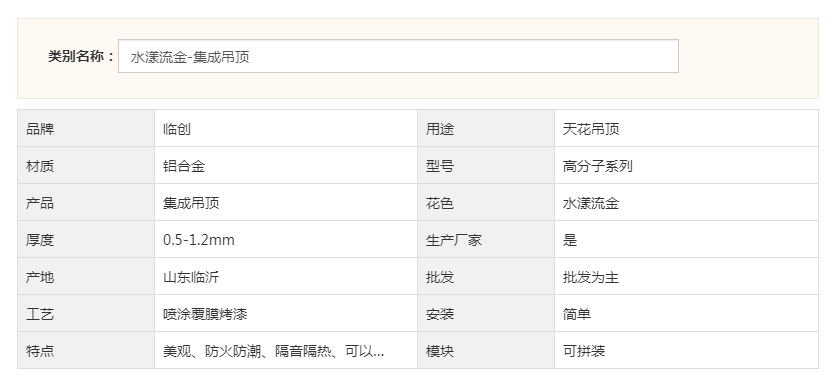Click the 花色 value 水漾流金
835x384 pixels.
coord(591,203)
